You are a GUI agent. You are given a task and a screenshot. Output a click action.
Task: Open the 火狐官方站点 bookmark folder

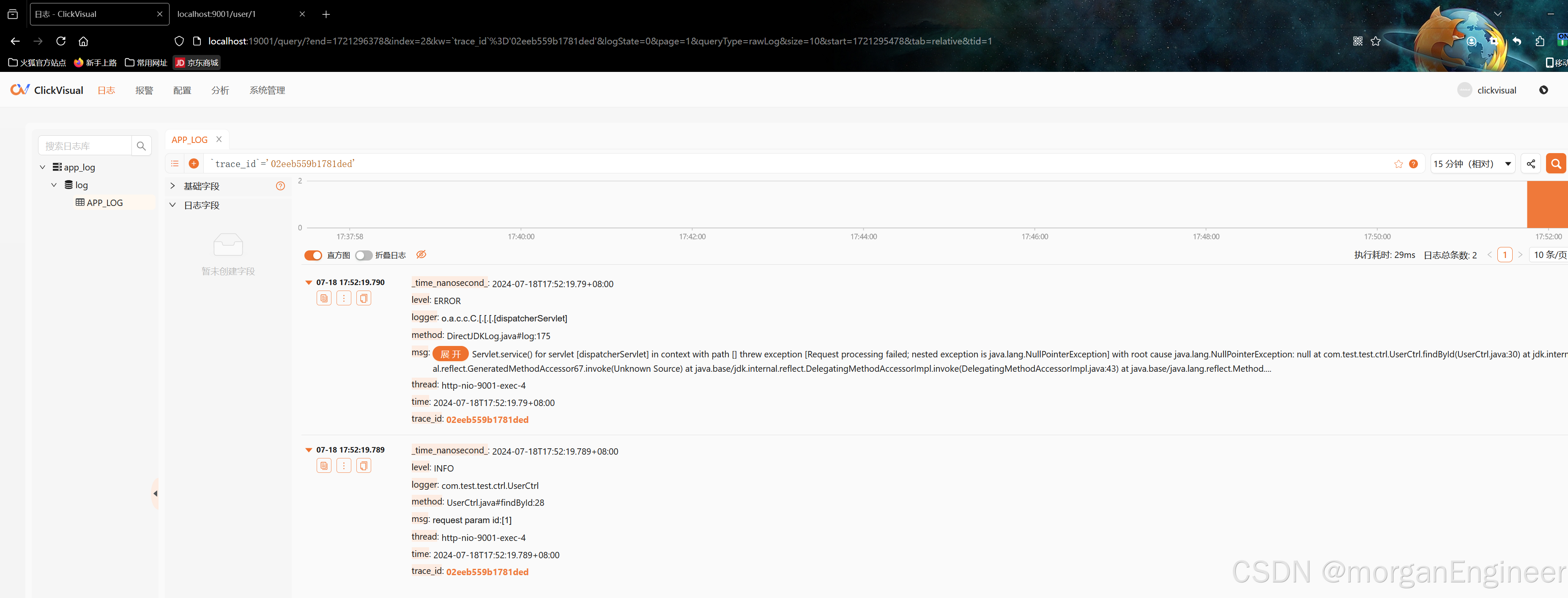tap(37, 63)
